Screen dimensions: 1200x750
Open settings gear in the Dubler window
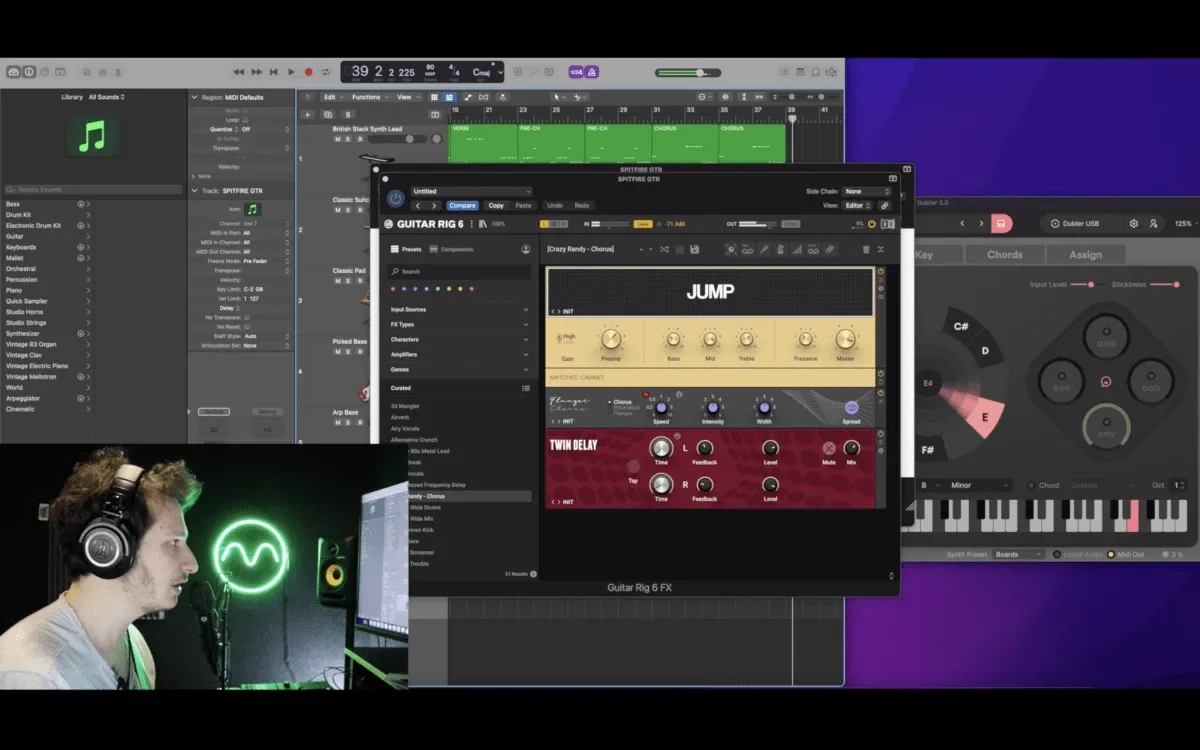click(x=1133, y=224)
